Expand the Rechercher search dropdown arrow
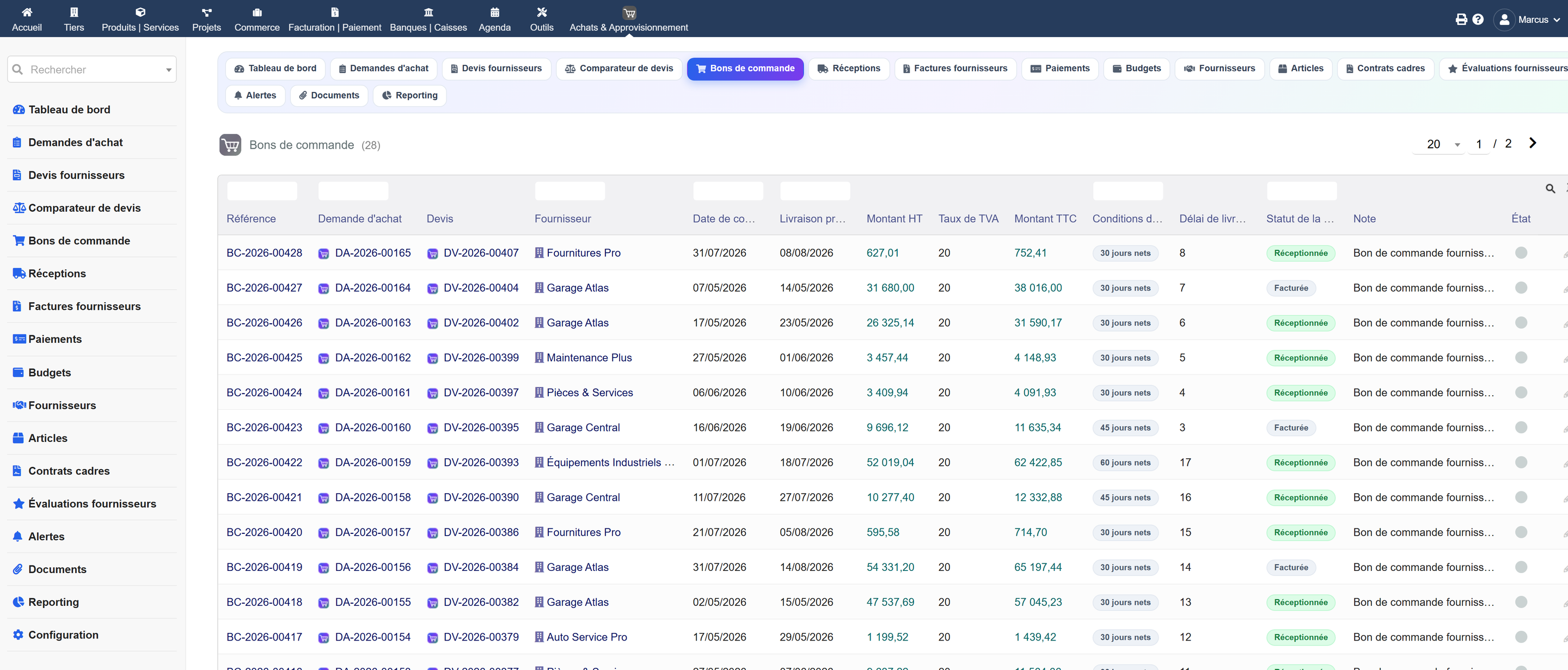1568x670 pixels. coord(169,70)
